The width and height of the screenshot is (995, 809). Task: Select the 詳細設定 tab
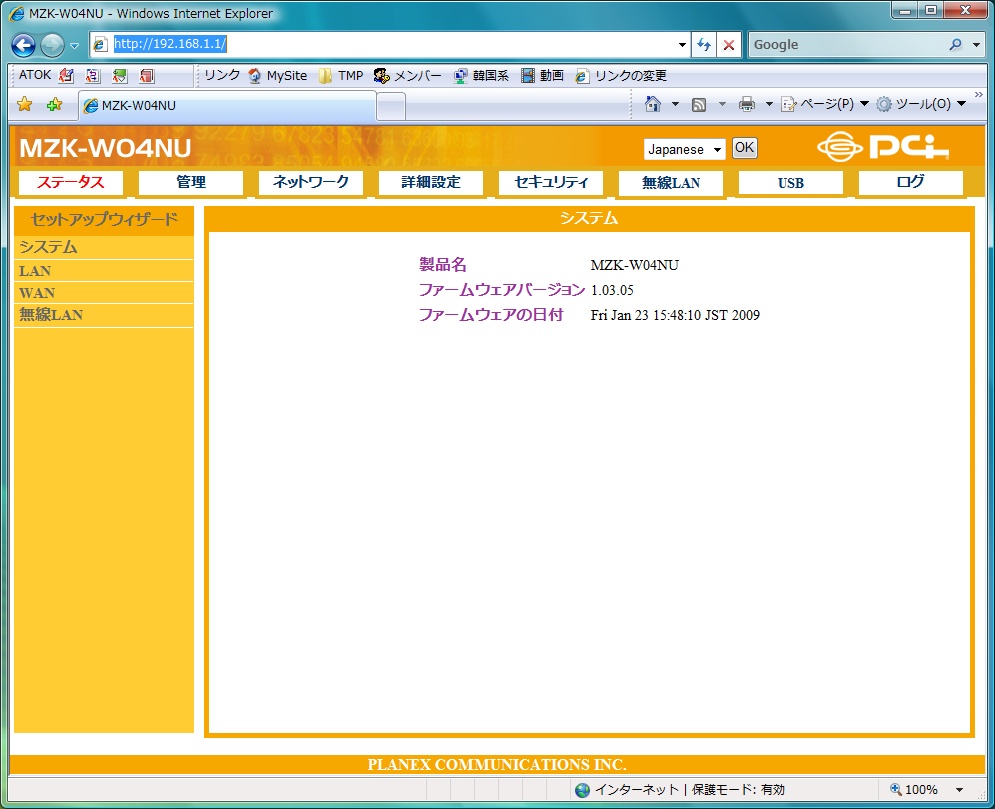tap(430, 183)
